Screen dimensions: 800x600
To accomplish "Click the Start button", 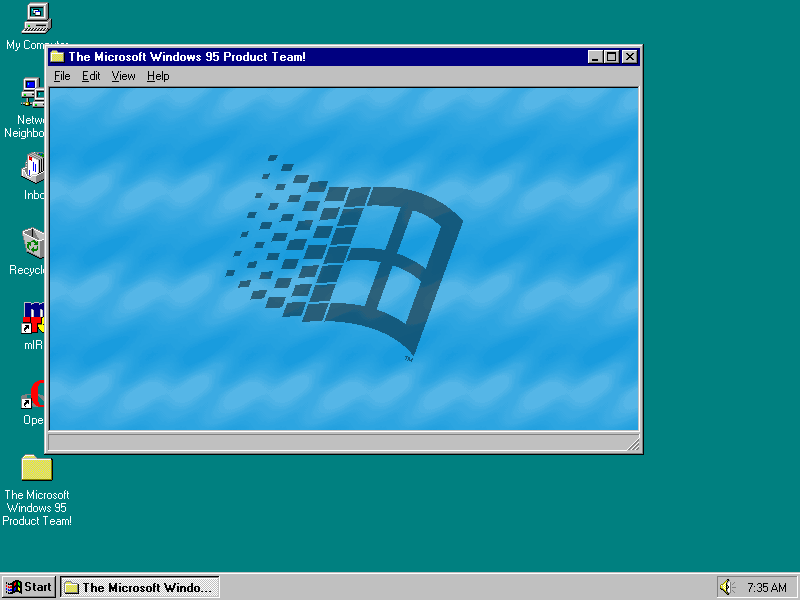I will point(29,587).
